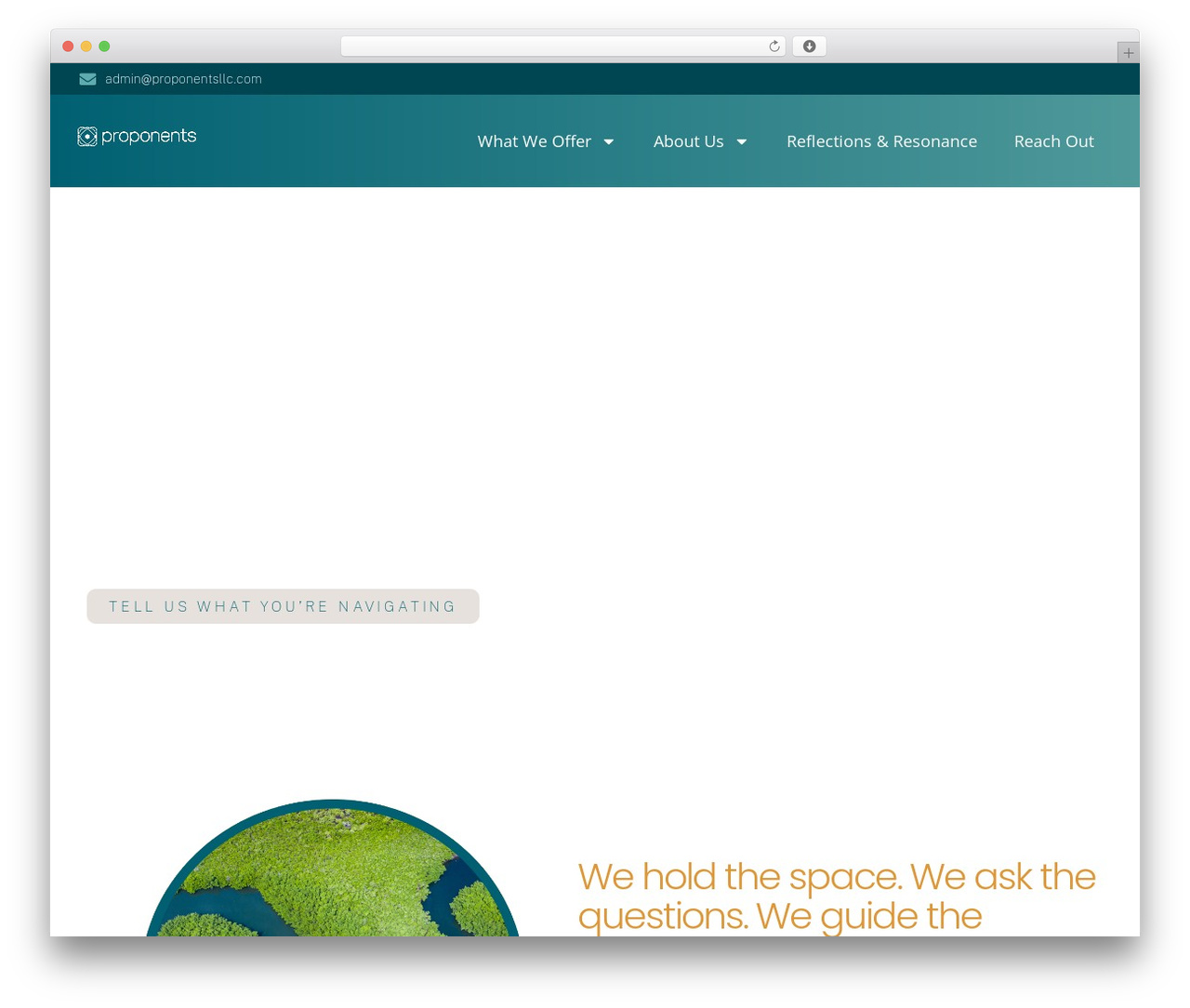Expand the What We Offer dropdown arrow
Screen dimensions: 1190x1008
609,142
